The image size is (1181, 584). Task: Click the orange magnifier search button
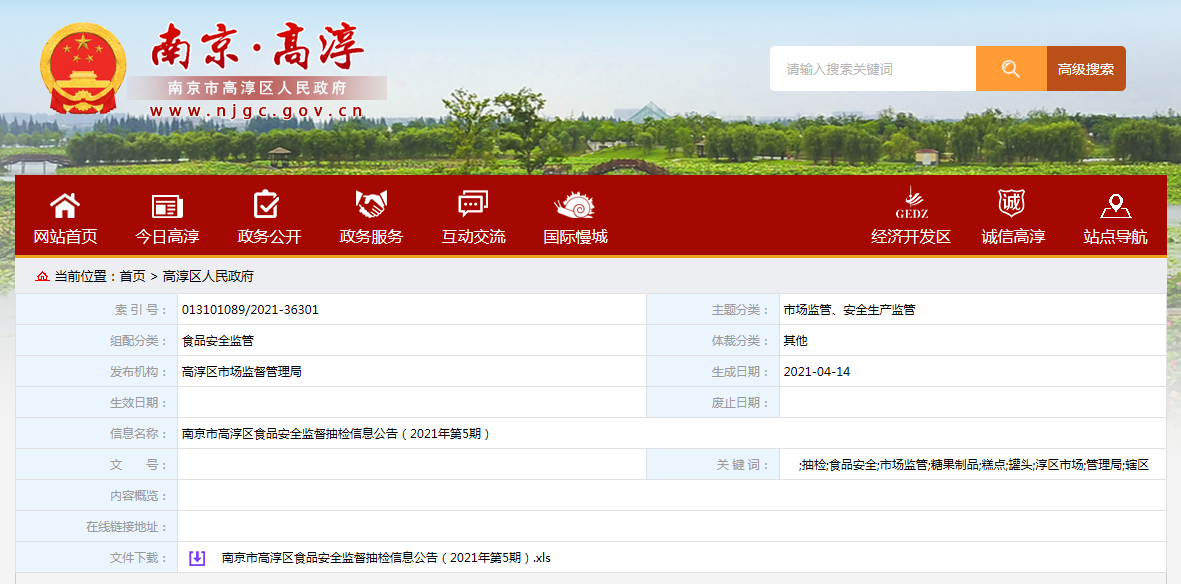click(1011, 69)
